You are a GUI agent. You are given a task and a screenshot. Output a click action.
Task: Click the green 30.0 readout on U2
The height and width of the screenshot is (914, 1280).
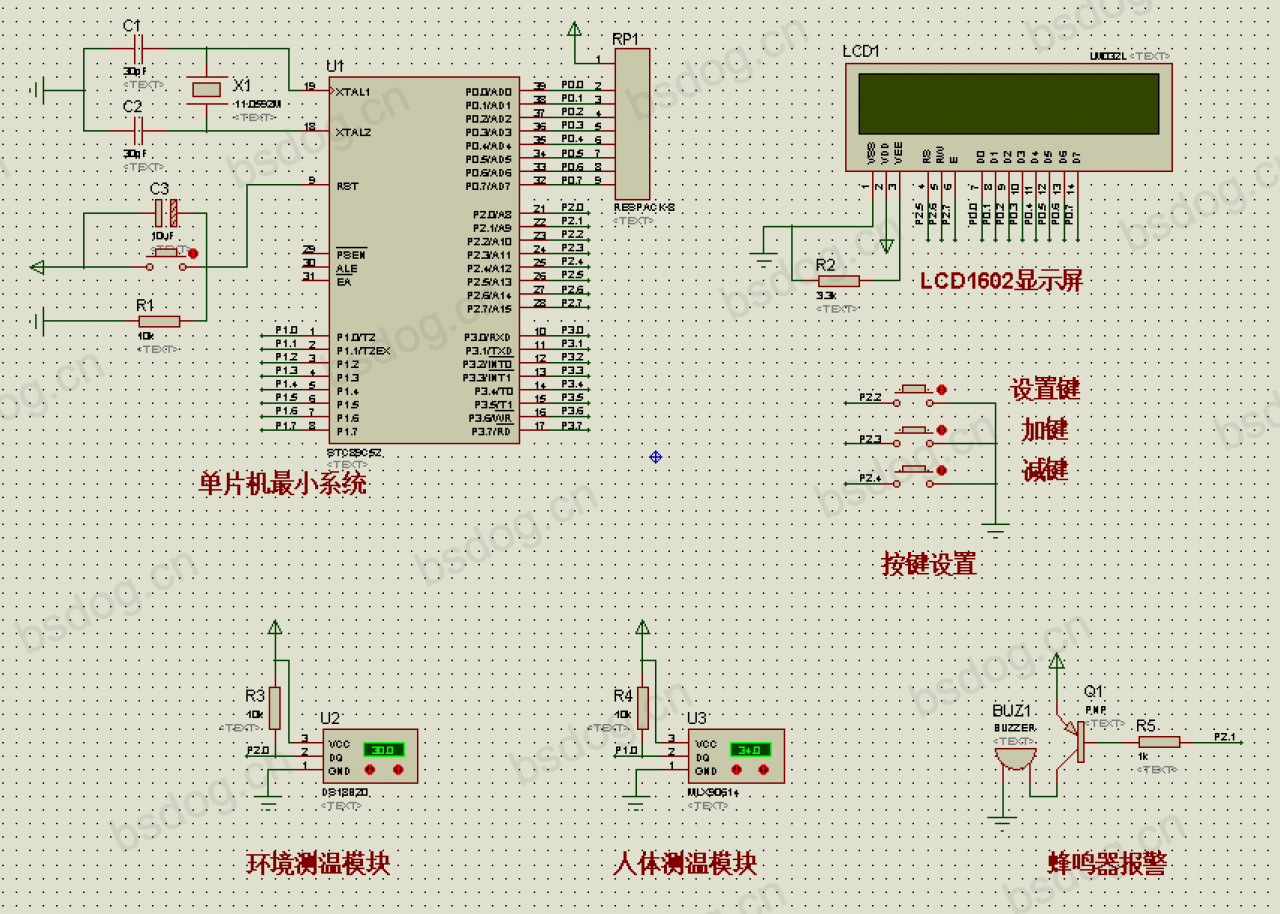click(383, 749)
